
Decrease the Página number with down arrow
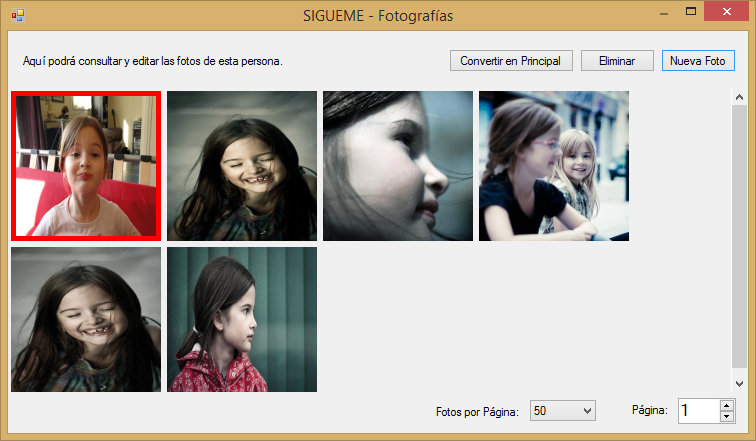[x=727, y=416]
